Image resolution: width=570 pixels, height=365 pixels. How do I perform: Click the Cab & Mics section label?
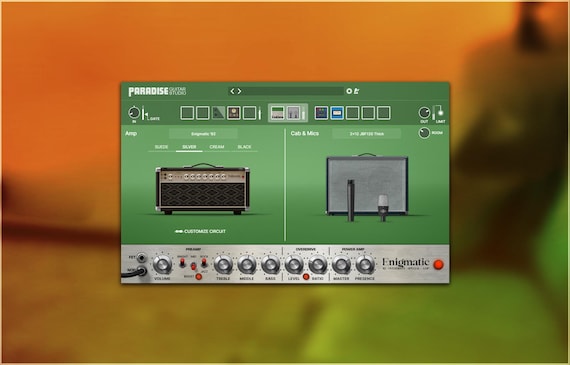(x=305, y=133)
